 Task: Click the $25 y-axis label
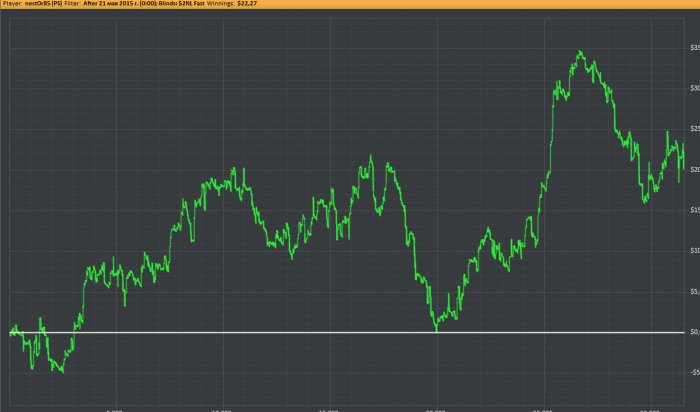coord(695,129)
